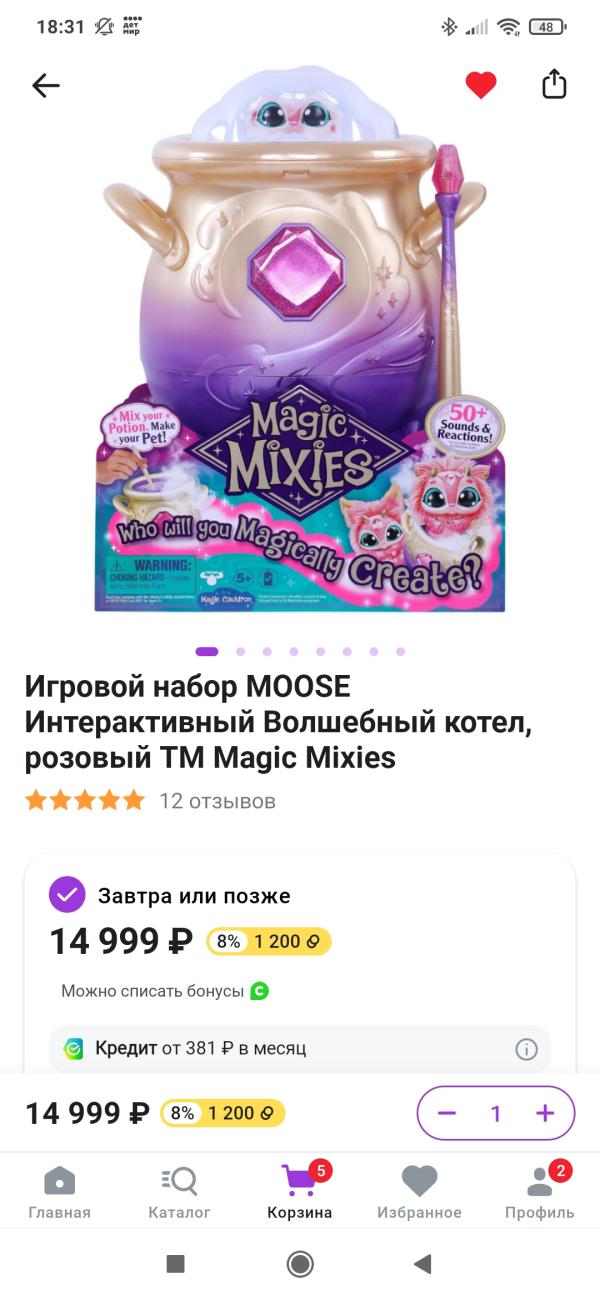600x1299 pixels.
Task: Select the last image carousel dot
Action: [400, 651]
